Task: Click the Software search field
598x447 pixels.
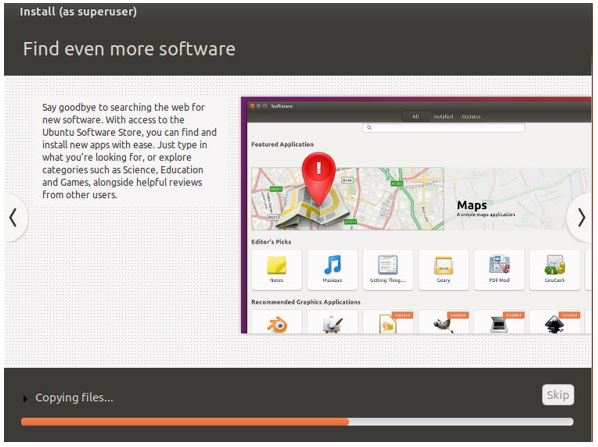Action: 444,127
